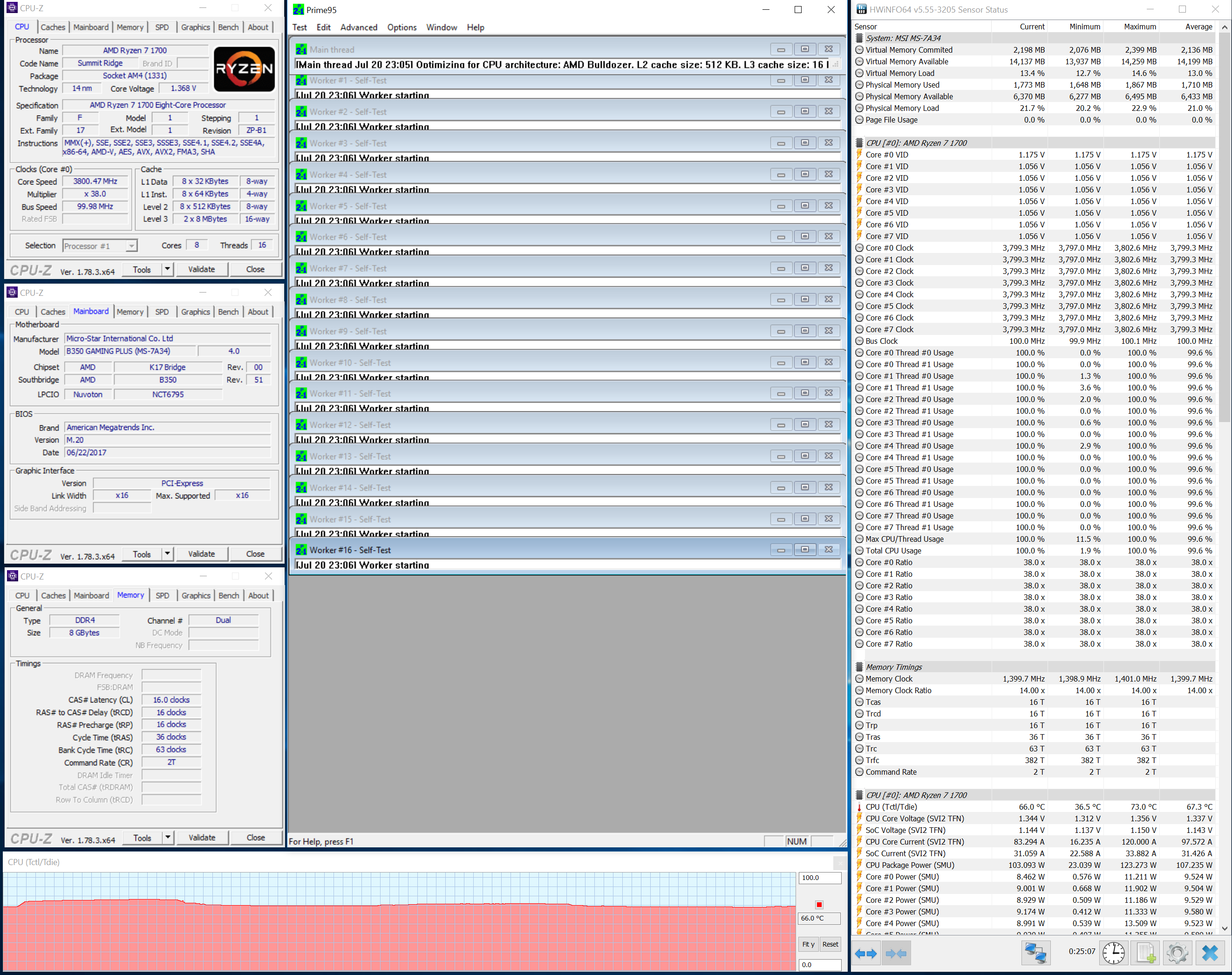Click HWiNFO scrollbar down arrow
The width and height of the screenshot is (1232, 975).
pos(1225,929)
